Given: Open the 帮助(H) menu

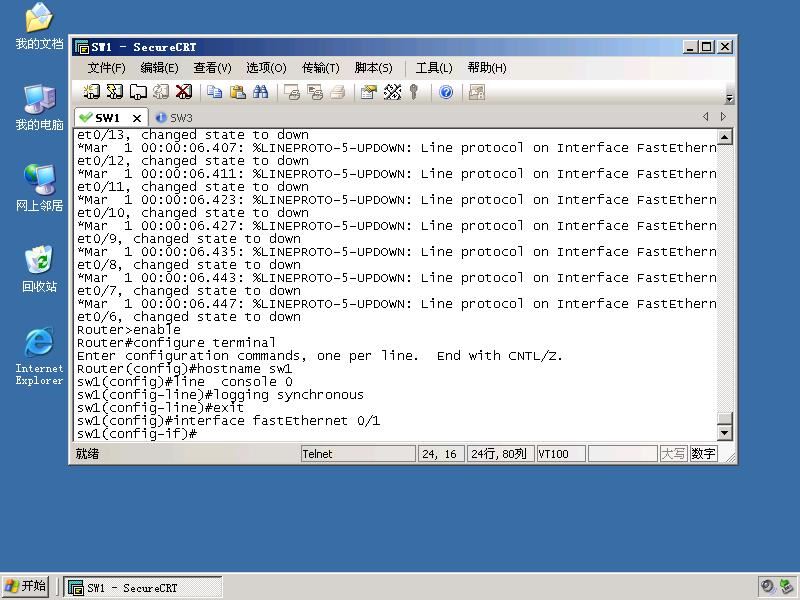Looking at the screenshot, I should (x=487, y=68).
